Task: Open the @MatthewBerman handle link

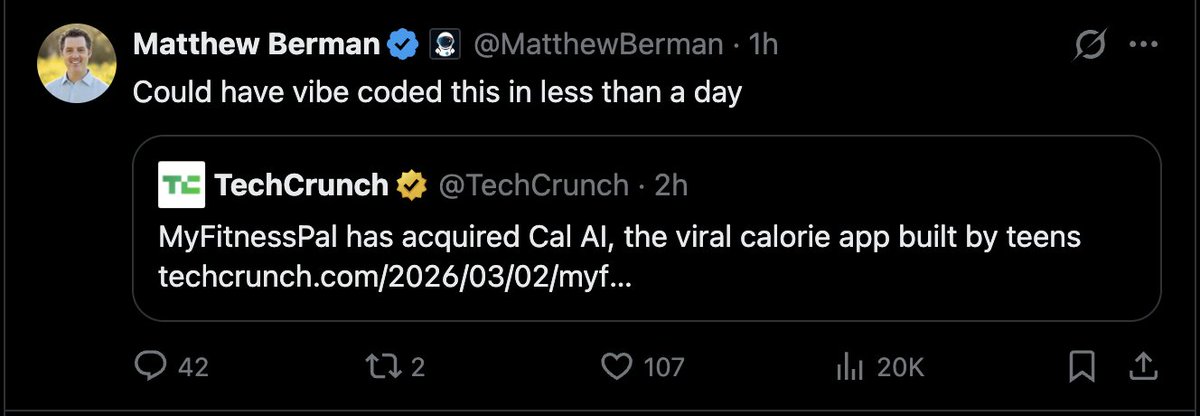Action: pyautogui.click(x=597, y=45)
